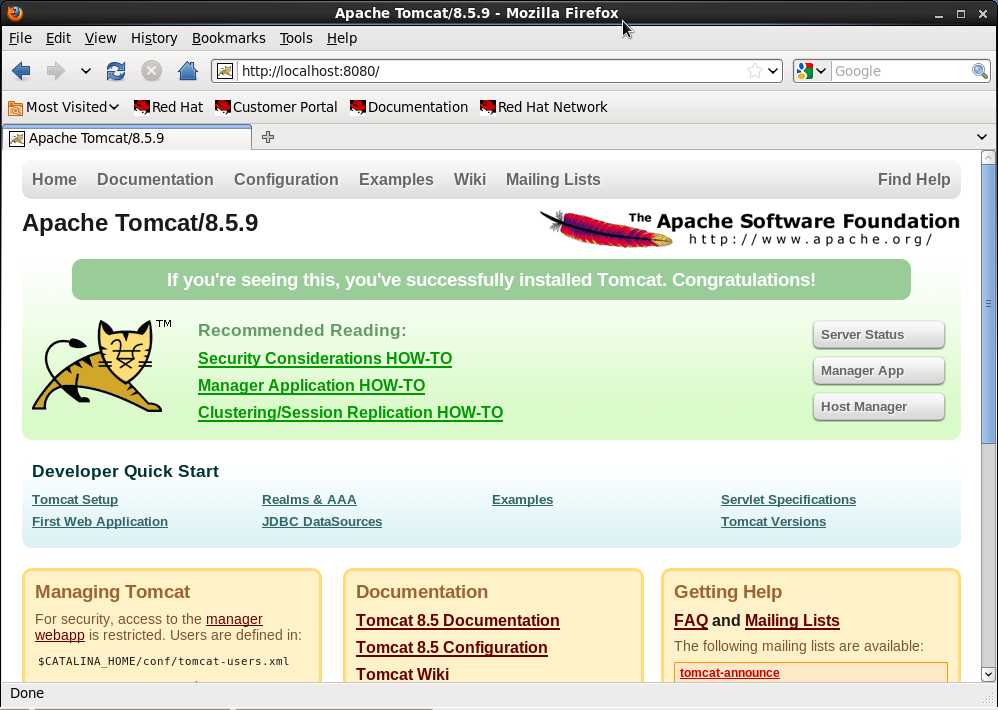Screen dimensions: 998x710
Task: Open Security Considerations HOW-TO link
Action: [x=325, y=358]
